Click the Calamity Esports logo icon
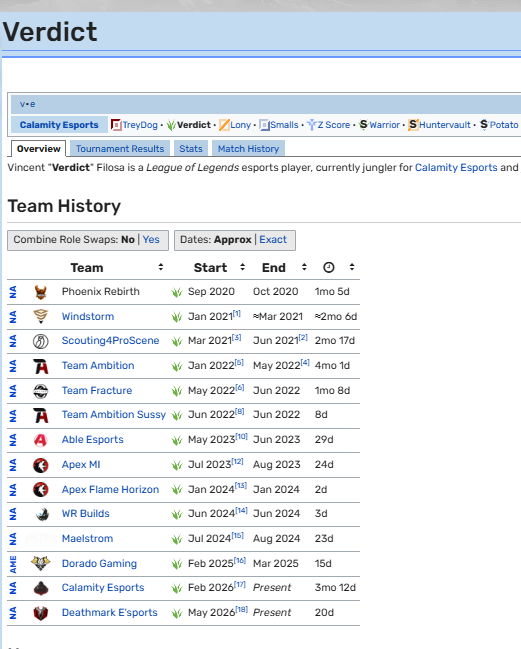The height and width of the screenshot is (649, 521). (x=41, y=588)
